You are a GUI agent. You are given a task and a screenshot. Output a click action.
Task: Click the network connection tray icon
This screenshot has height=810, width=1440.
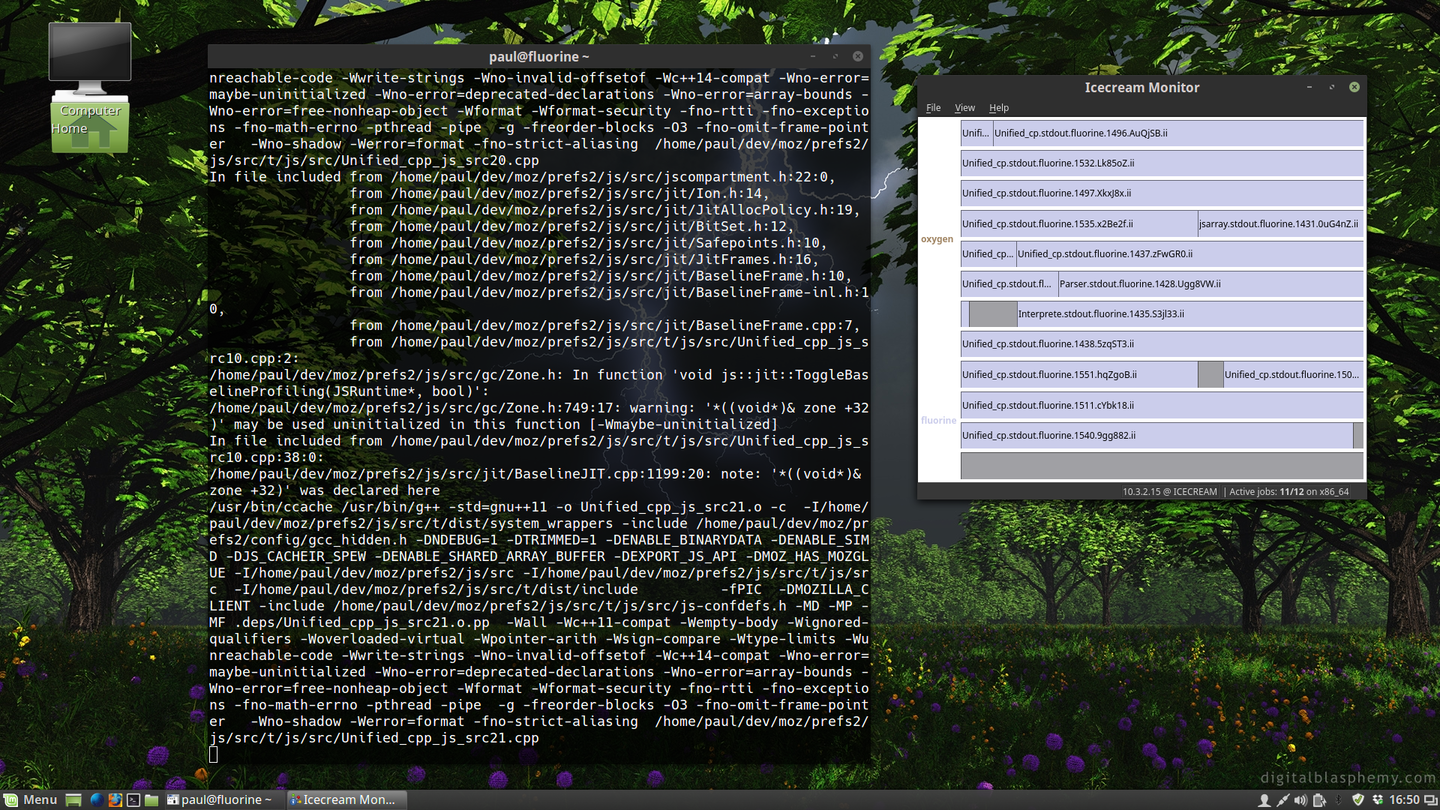[1282, 800]
